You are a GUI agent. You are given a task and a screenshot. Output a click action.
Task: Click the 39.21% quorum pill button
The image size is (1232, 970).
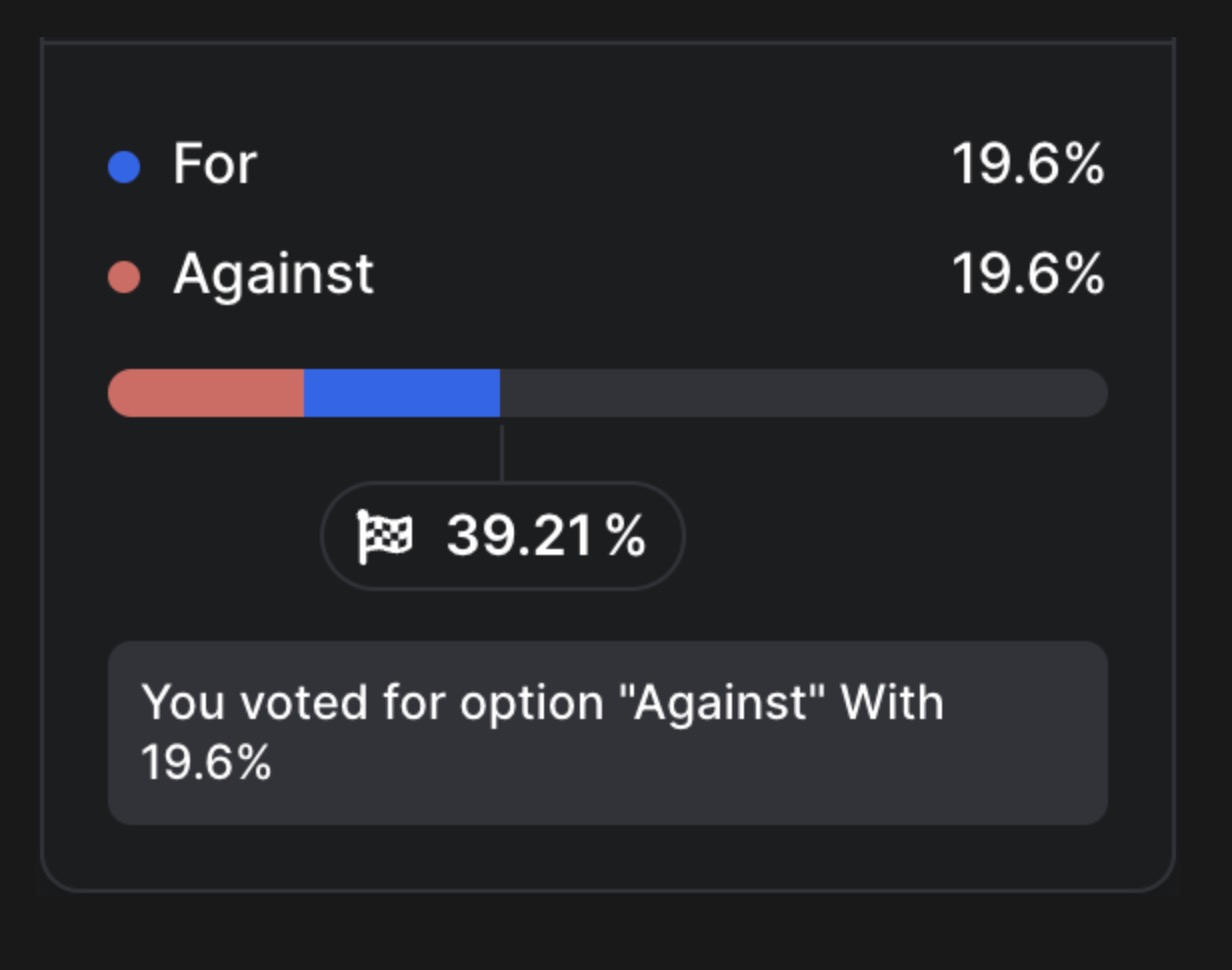[503, 535]
